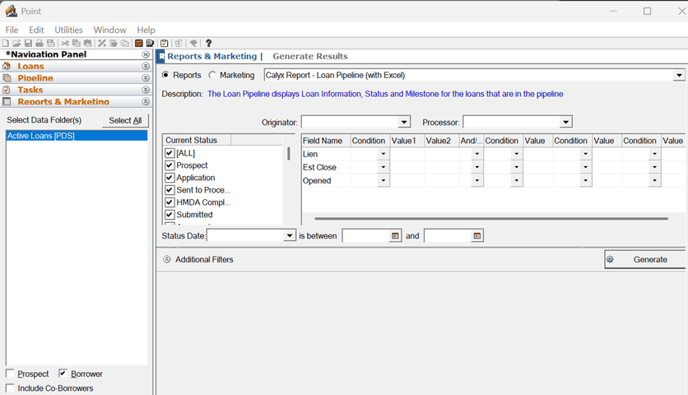The height and width of the screenshot is (395, 688).
Task: Open the Utilities menu
Action: [x=68, y=30]
